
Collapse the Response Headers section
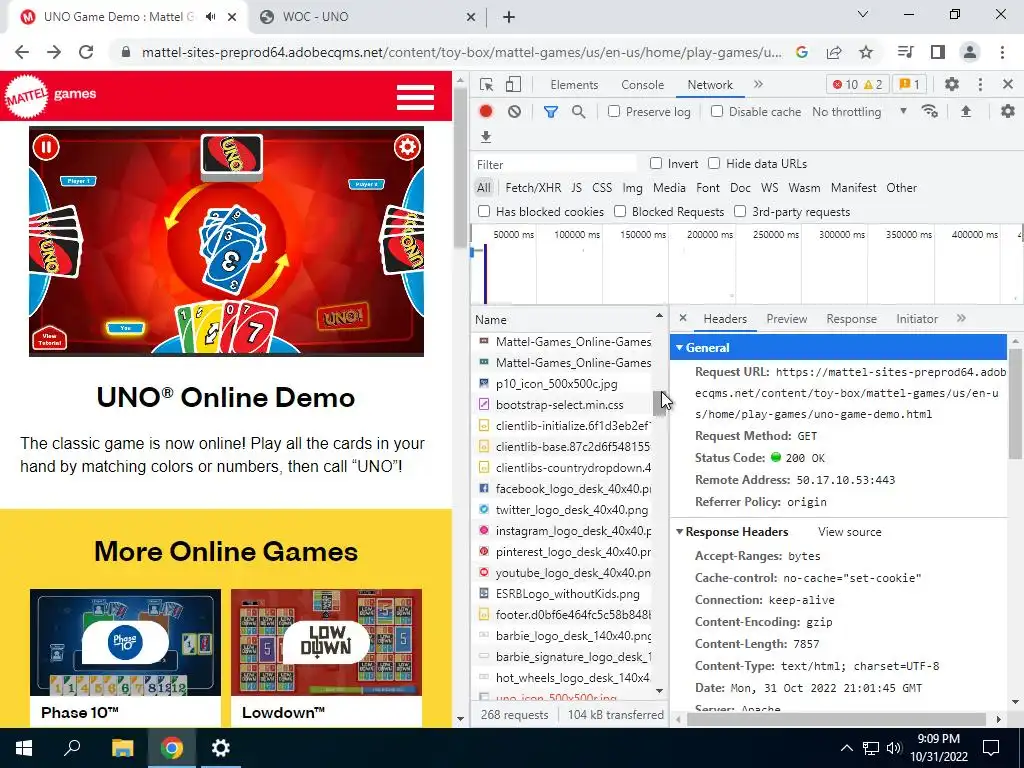(679, 532)
